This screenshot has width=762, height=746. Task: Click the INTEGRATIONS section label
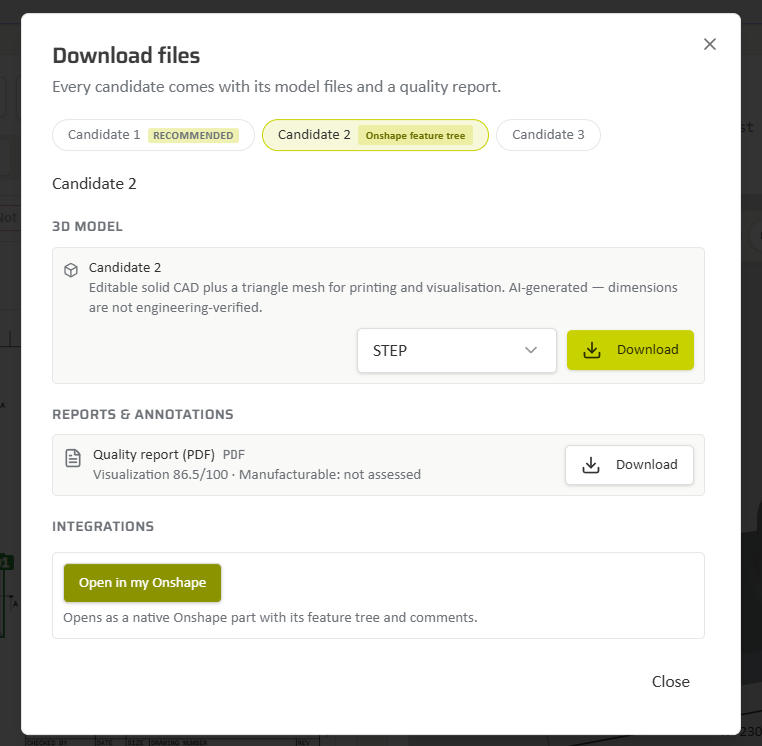click(x=103, y=526)
